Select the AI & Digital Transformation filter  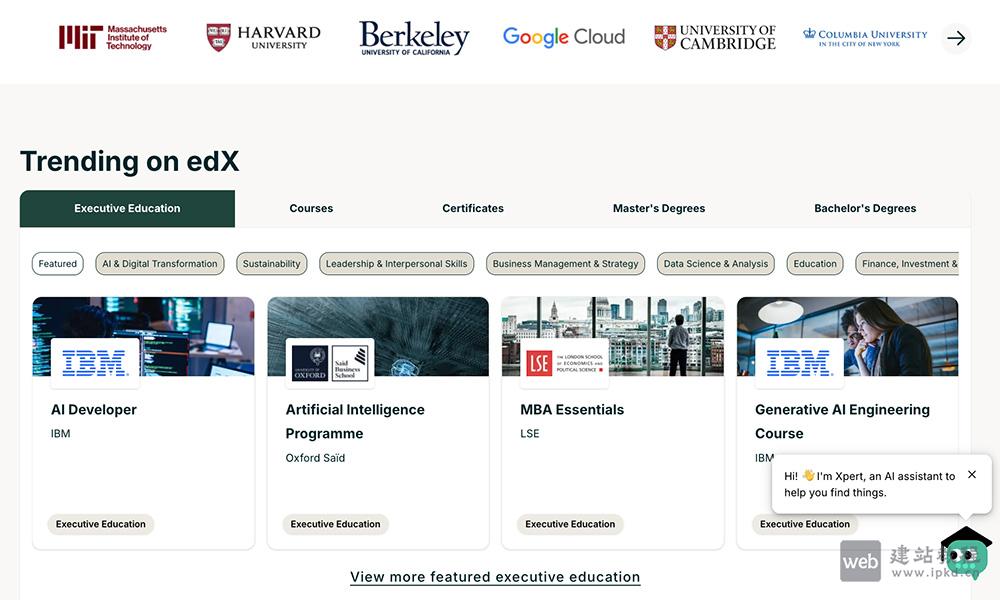[x=159, y=263]
